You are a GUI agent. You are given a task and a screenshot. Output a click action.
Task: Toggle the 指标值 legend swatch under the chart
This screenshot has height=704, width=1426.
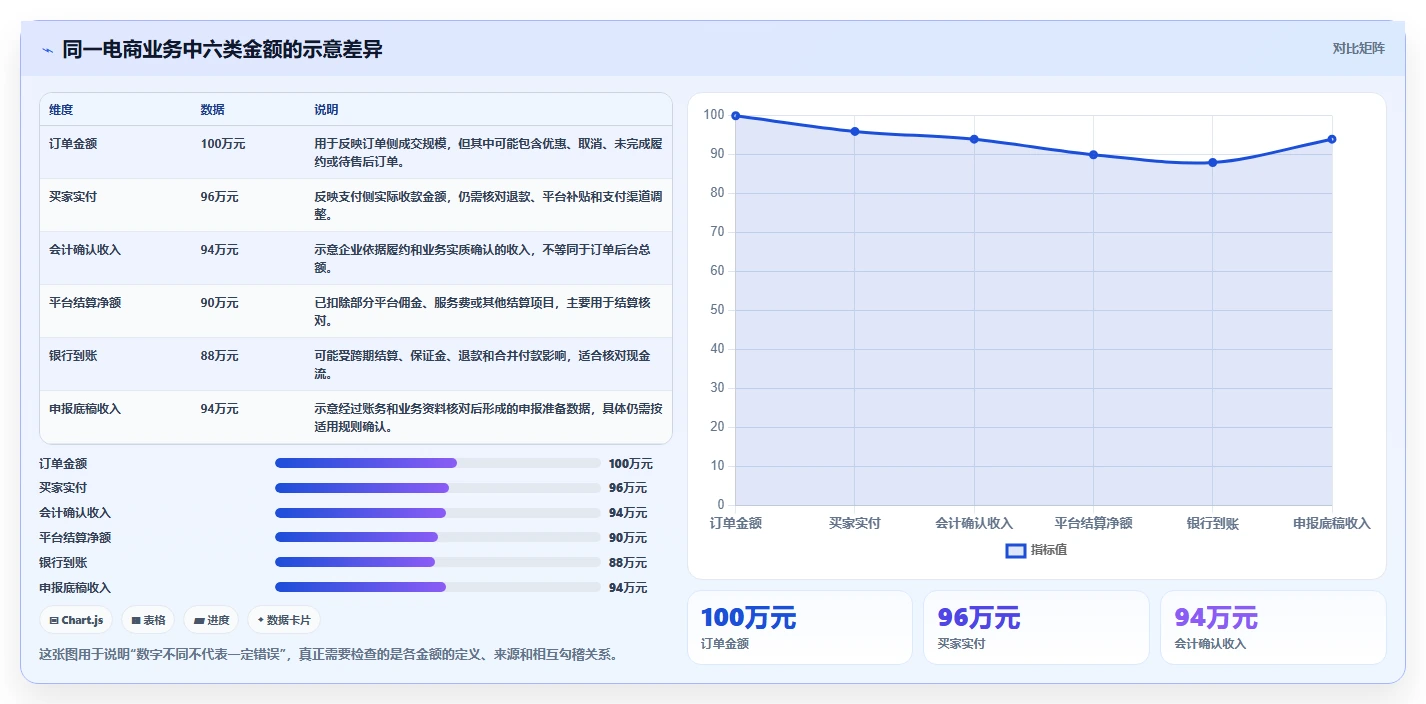pos(1016,550)
